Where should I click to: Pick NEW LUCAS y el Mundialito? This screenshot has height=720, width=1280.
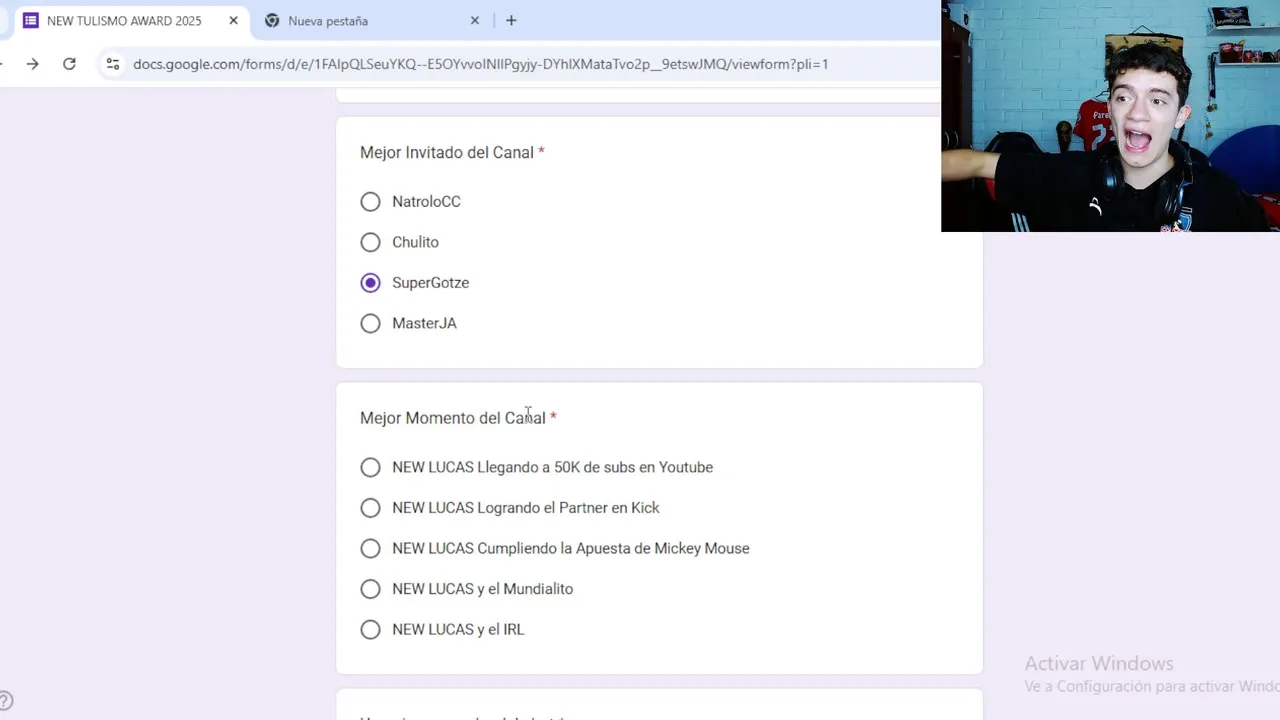371,589
